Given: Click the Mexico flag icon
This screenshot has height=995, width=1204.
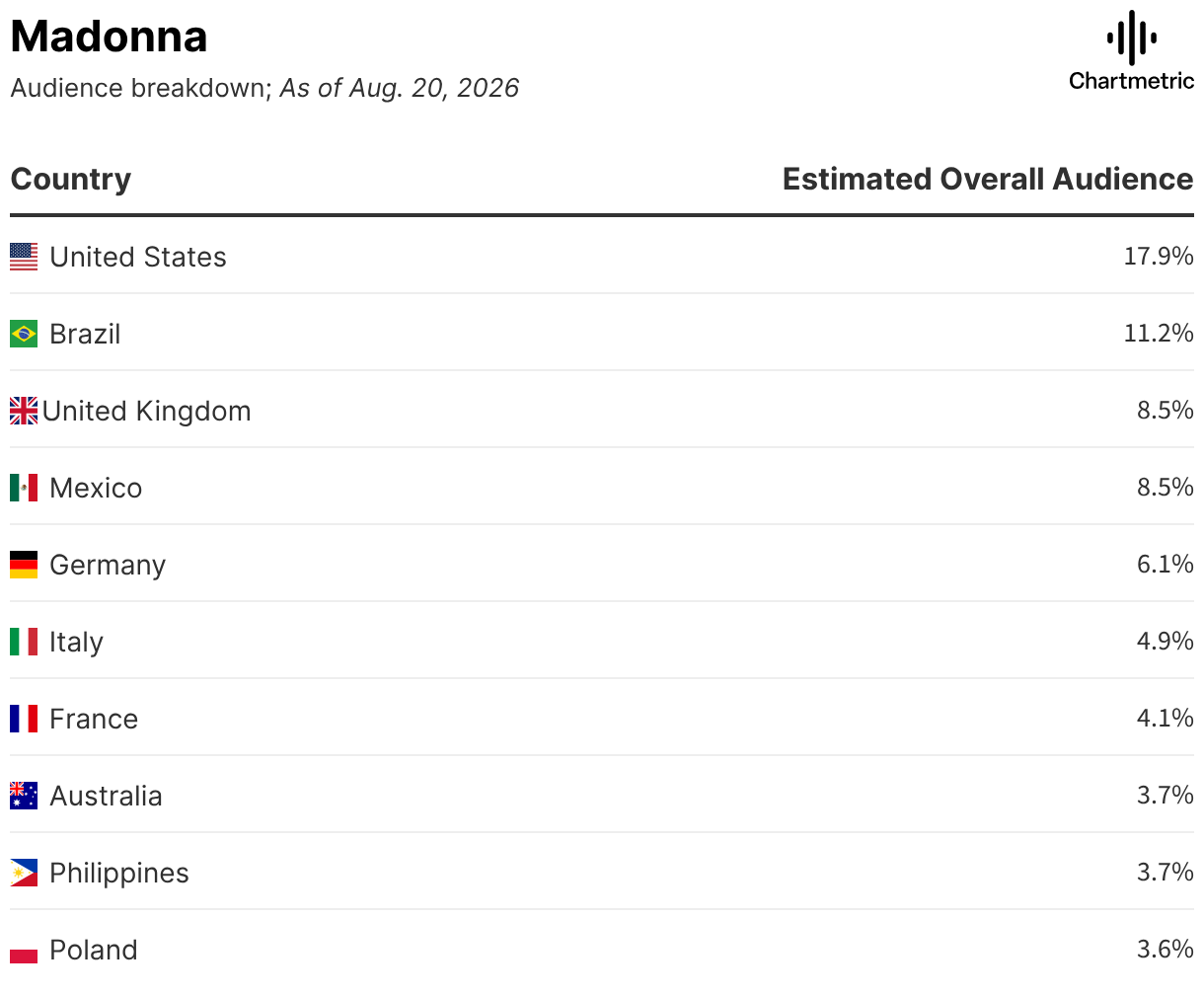Looking at the screenshot, I should 24,488.
